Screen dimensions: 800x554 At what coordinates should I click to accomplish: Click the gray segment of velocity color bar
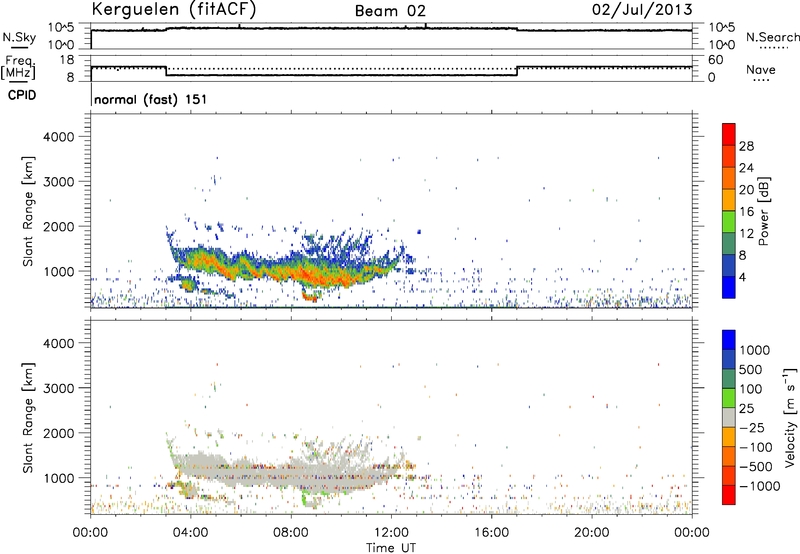(729, 417)
